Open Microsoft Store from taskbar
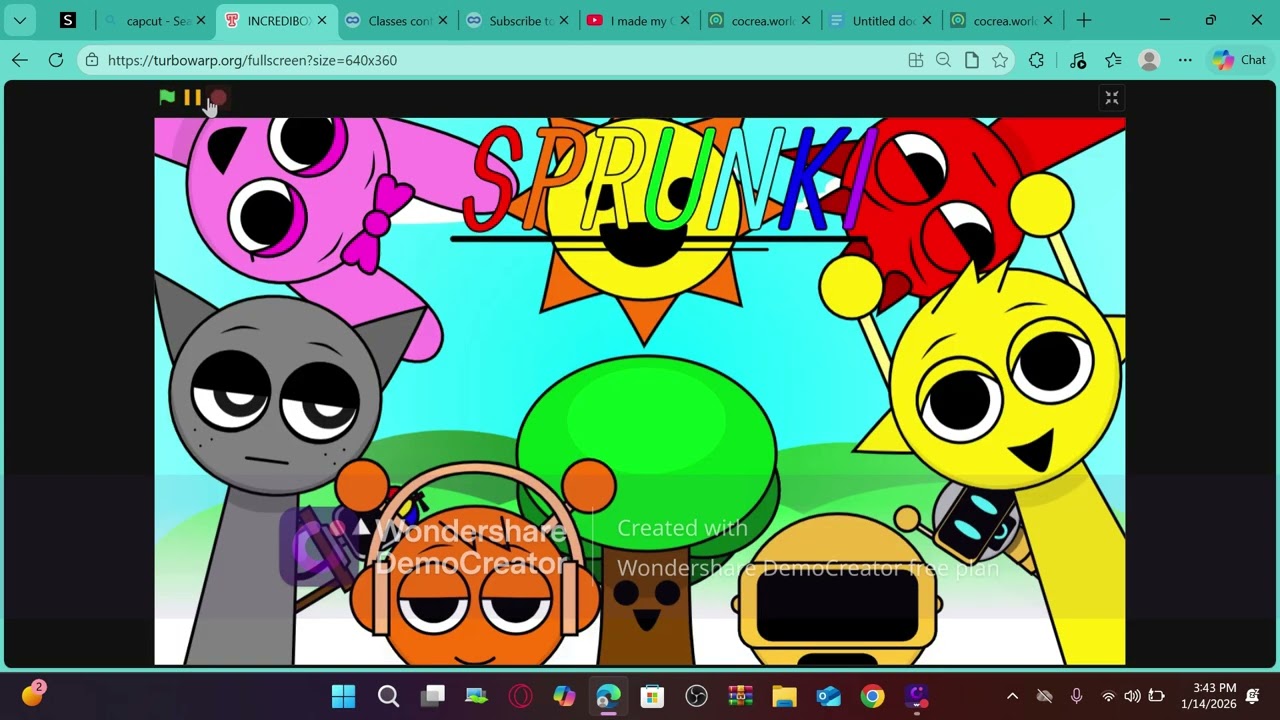The height and width of the screenshot is (720, 1280). pyautogui.click(x=652, y=696)
